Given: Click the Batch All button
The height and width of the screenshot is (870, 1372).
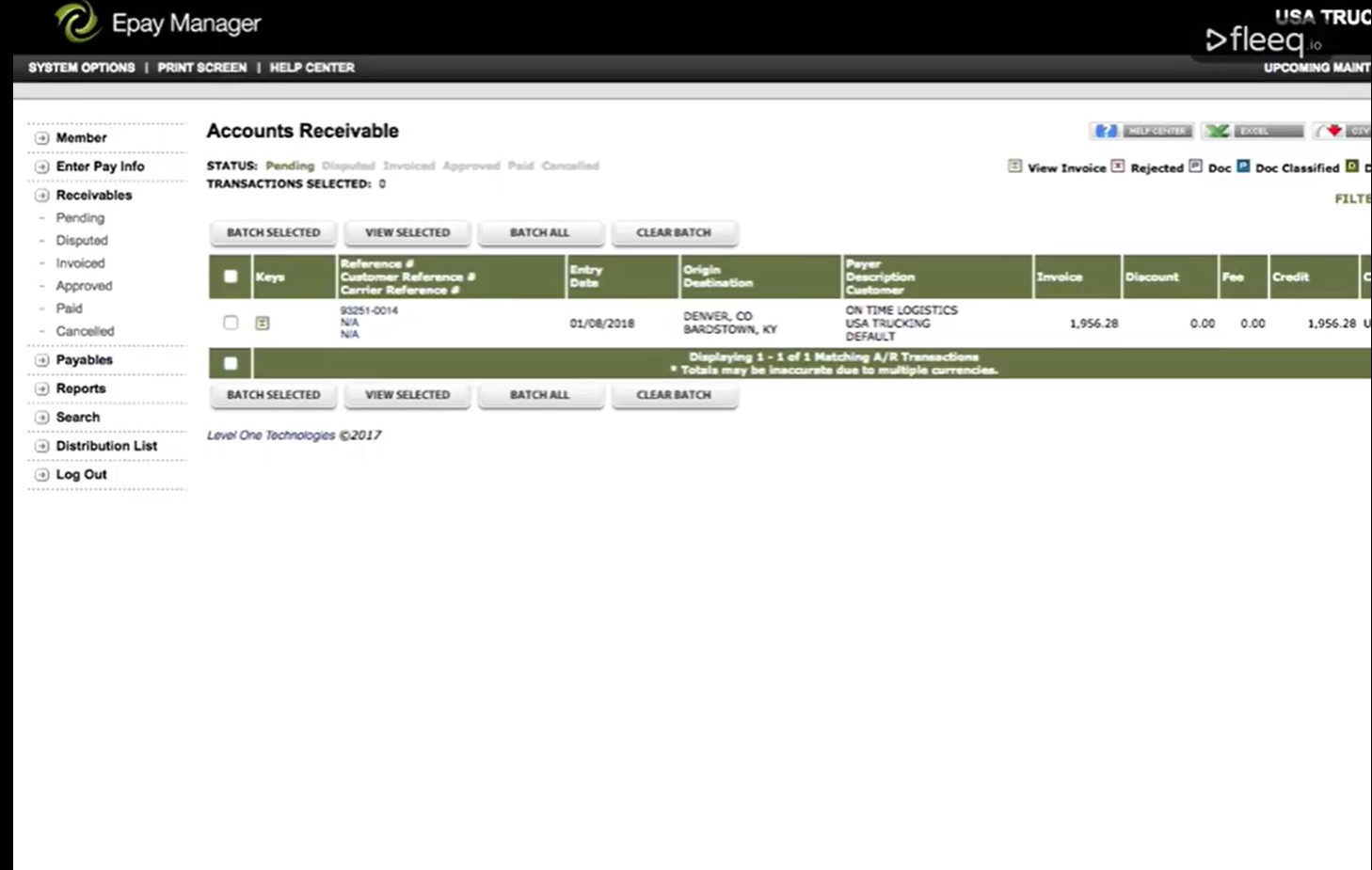Looking at the screenshot, I should [540, 232].
